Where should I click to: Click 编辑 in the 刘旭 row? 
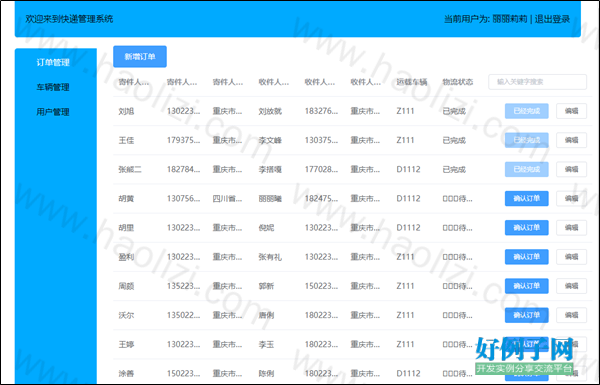click(571, 111)
